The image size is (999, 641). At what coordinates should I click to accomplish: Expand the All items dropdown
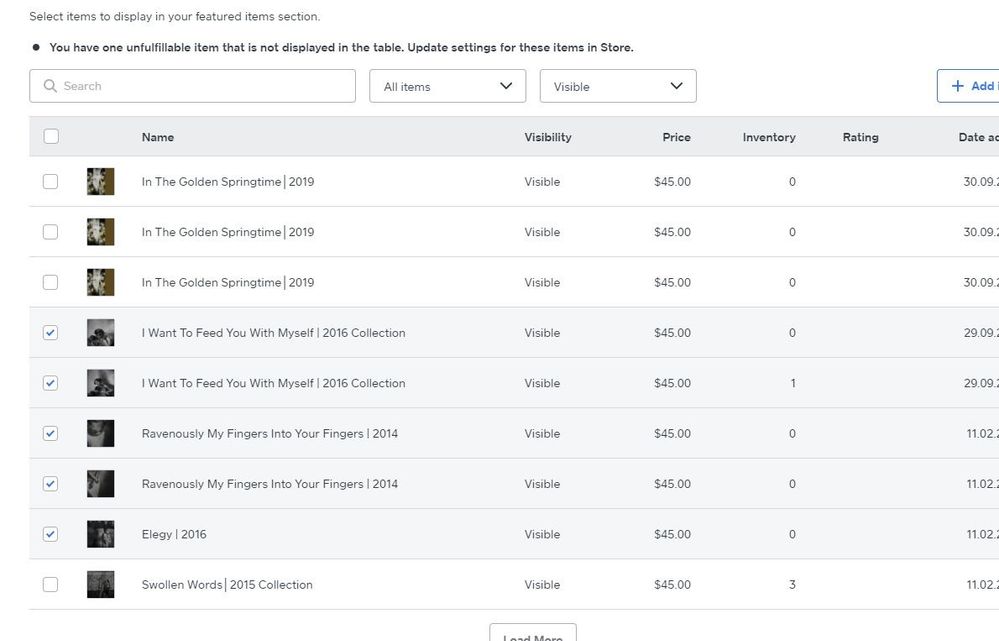point(447,86)
